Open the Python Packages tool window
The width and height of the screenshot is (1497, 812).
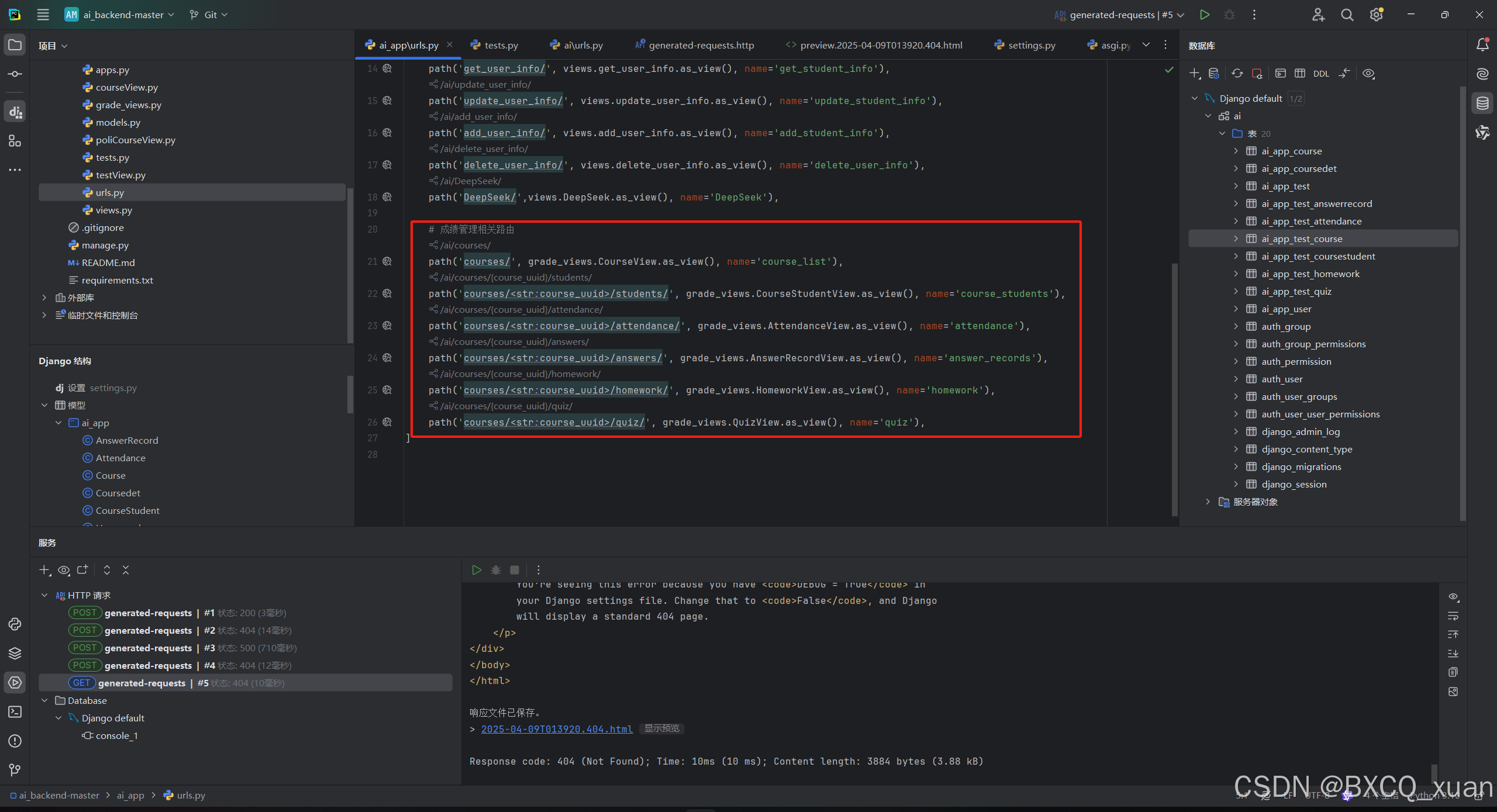[15, 653]
